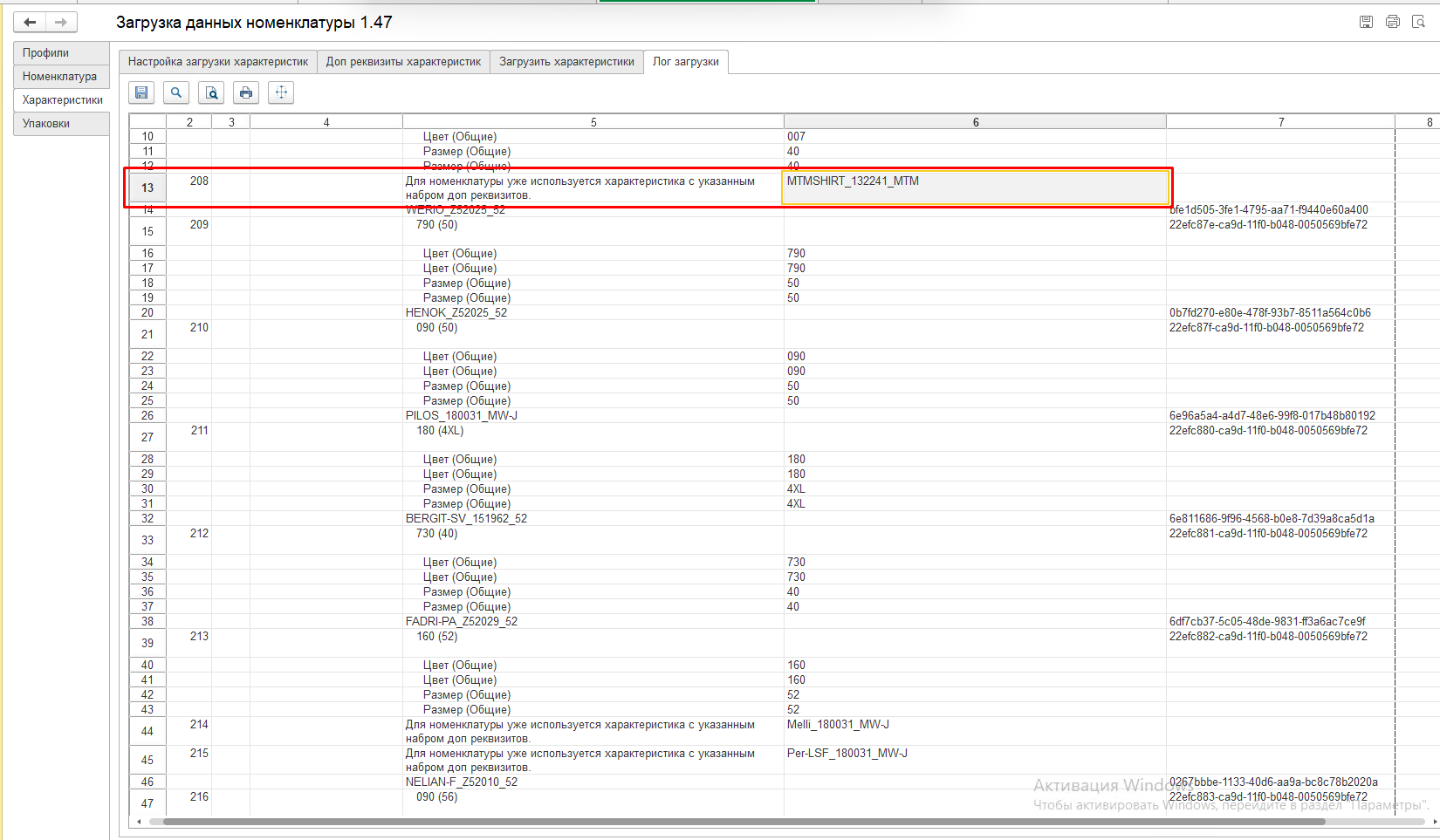Open the toolbar preview icon beside the magnifier
Viewport: 1440px width, 840px height.
click(211, 92)
